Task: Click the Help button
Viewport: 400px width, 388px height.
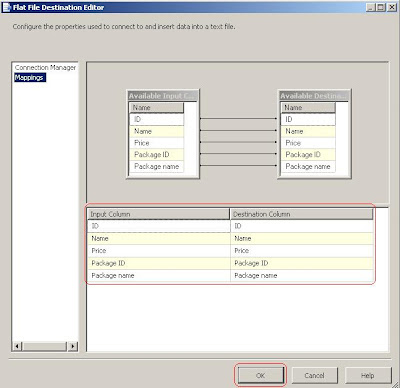Action: pos(367,375)
